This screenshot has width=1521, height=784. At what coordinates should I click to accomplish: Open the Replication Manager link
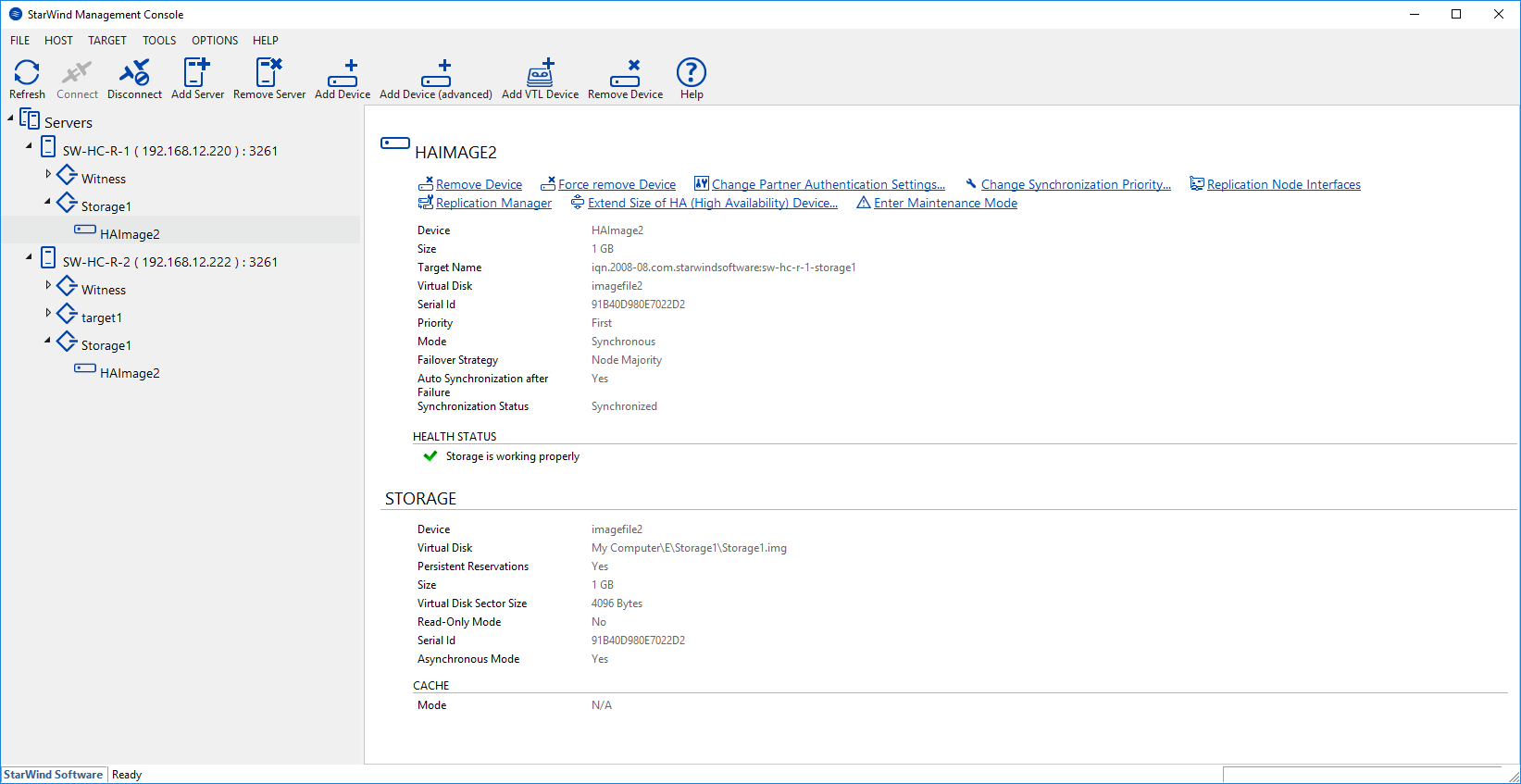(x=493, y=204)
